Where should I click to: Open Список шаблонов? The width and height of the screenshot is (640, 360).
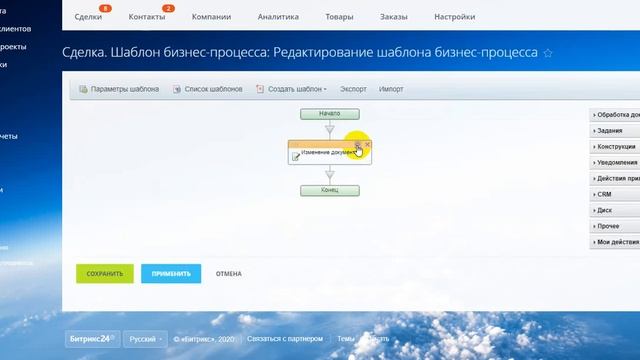click(x=208, y=89)
